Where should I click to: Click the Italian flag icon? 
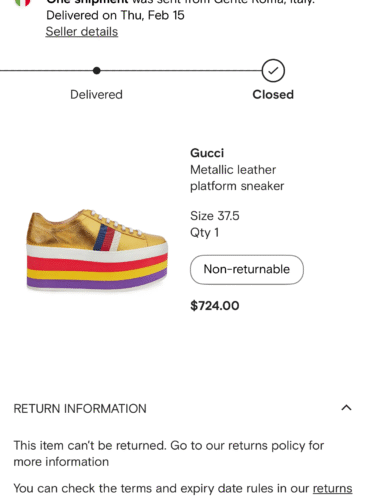[23, 3]
